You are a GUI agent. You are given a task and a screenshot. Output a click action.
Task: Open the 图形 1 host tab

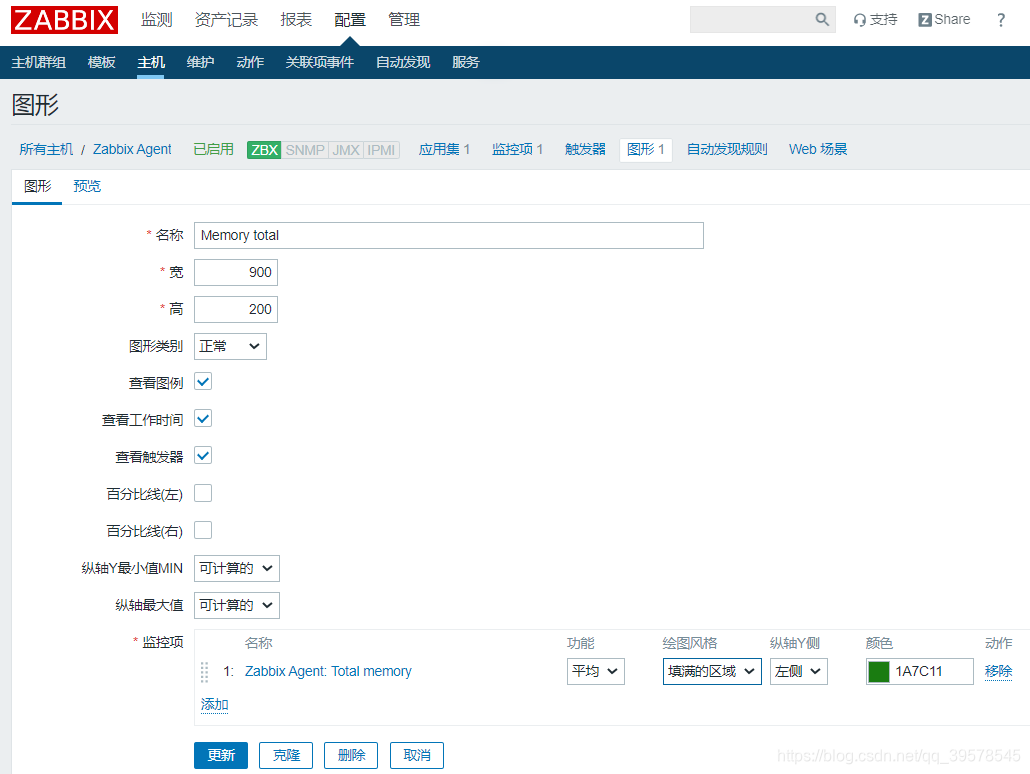coord(646,150)
